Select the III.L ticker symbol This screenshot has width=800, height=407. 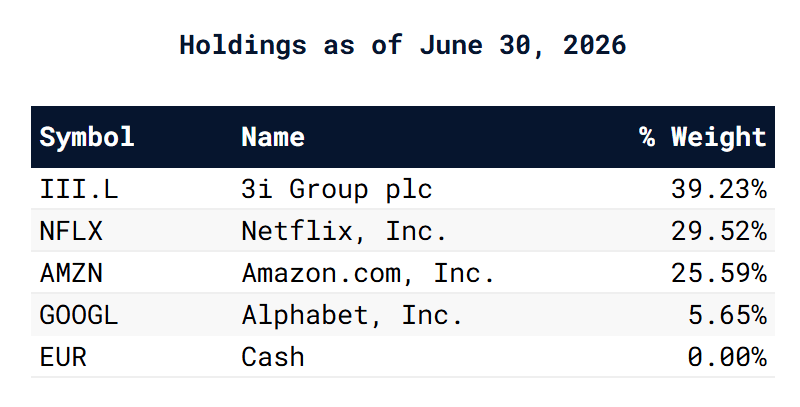(x=79, y=189)
